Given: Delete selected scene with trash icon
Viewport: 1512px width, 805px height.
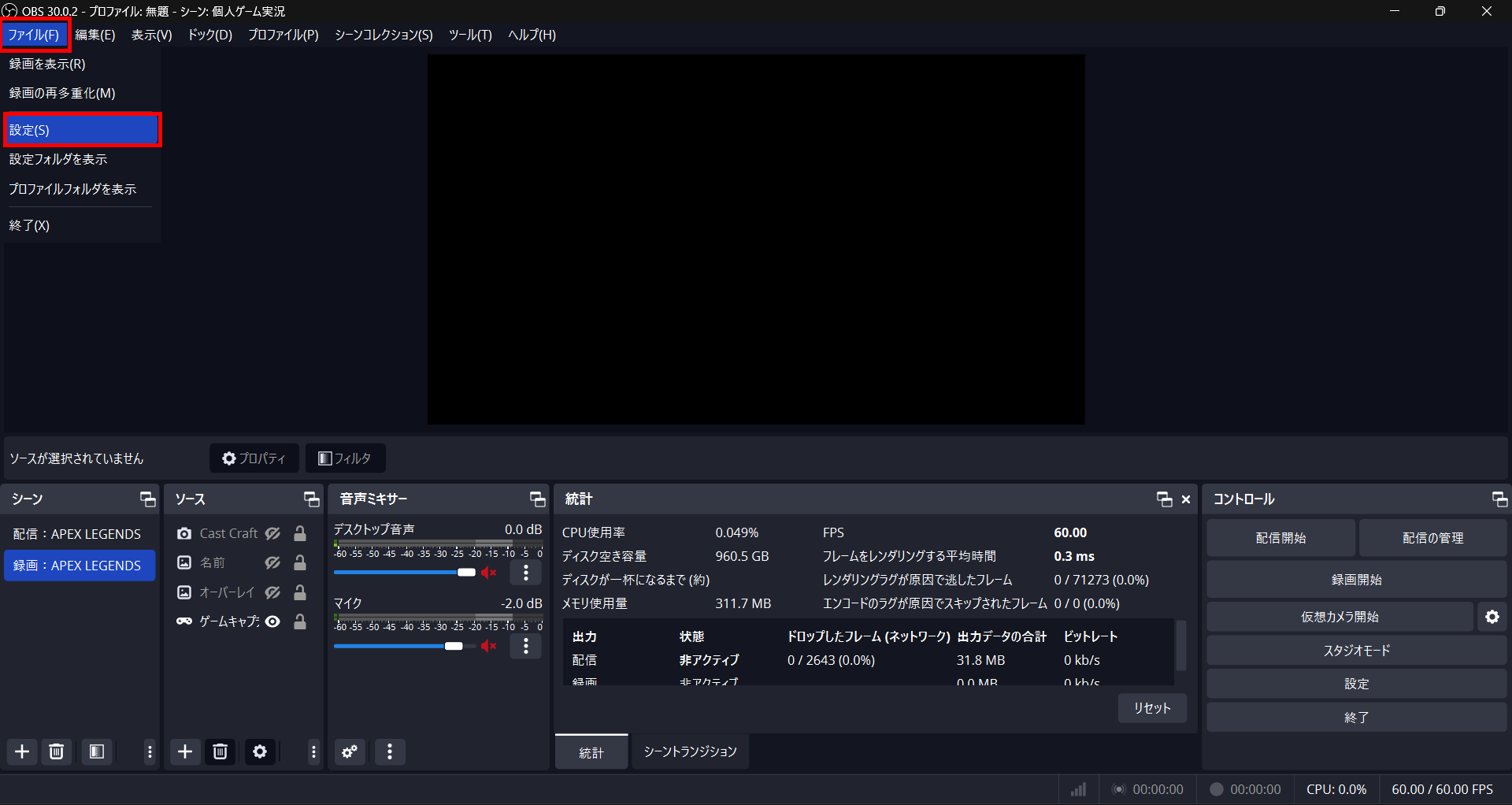Looking at the screenshot, I should (x=57, y=751).
